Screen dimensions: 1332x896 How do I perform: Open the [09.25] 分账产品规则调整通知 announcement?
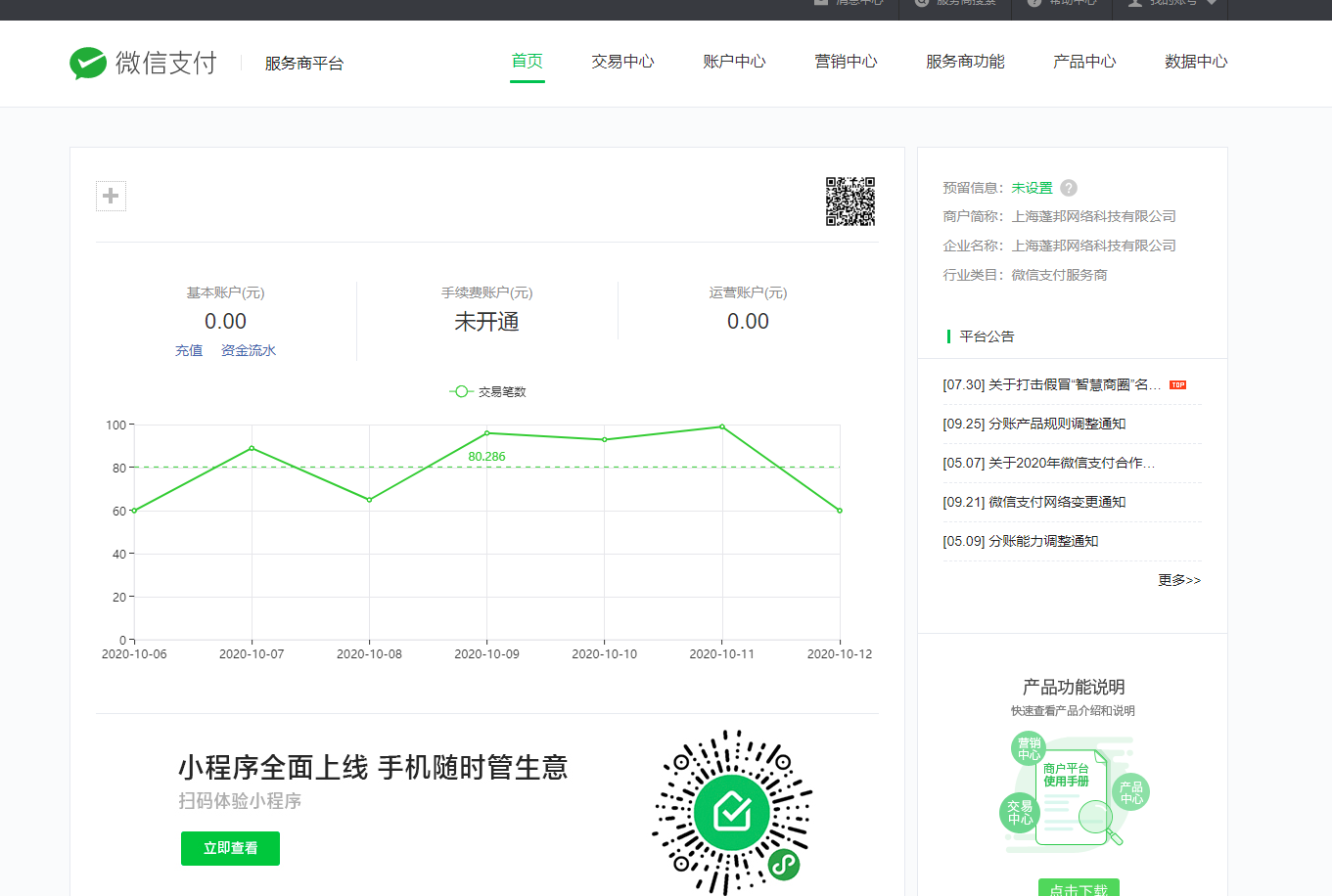1034,424
